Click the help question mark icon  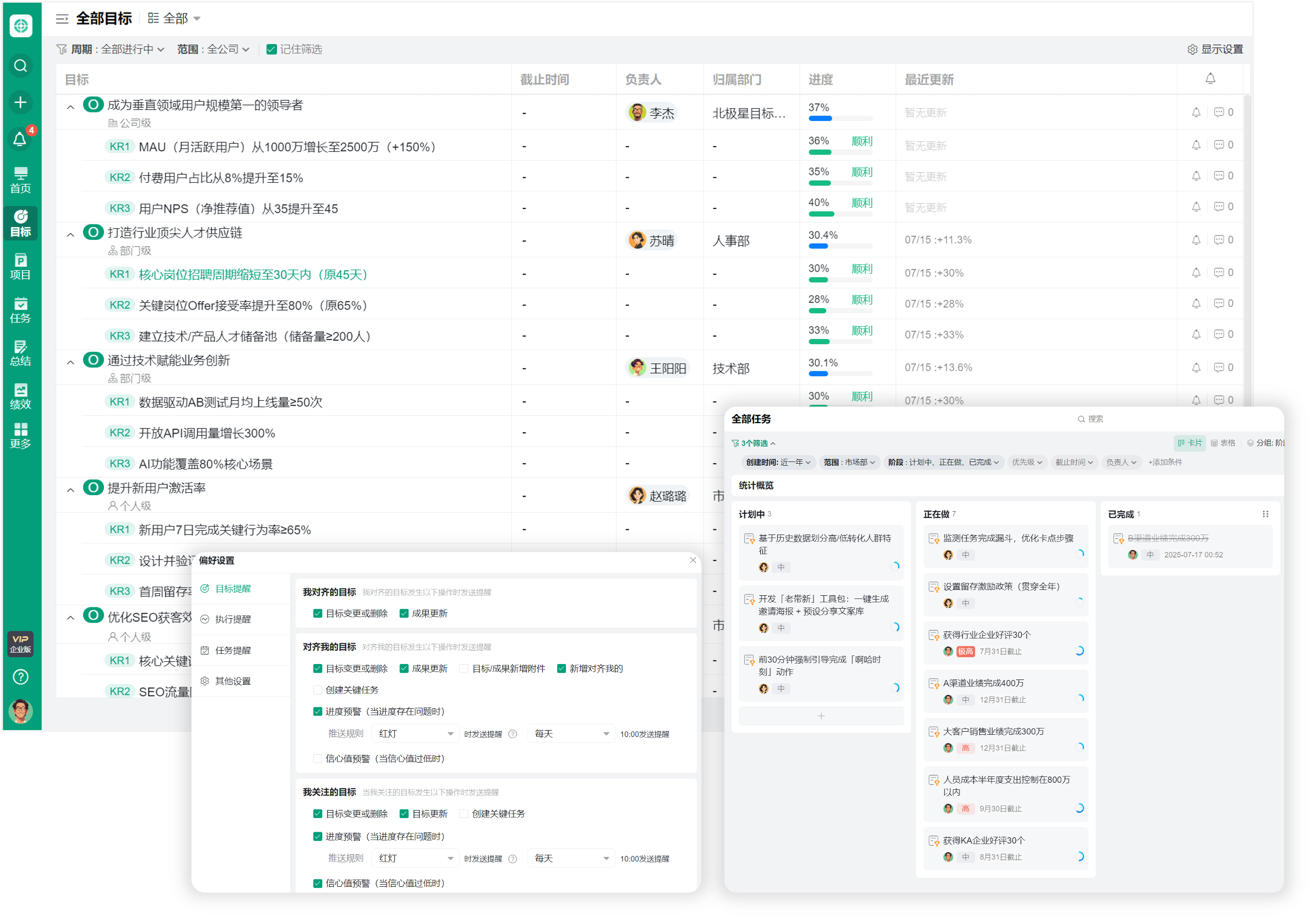click(21, 677)
